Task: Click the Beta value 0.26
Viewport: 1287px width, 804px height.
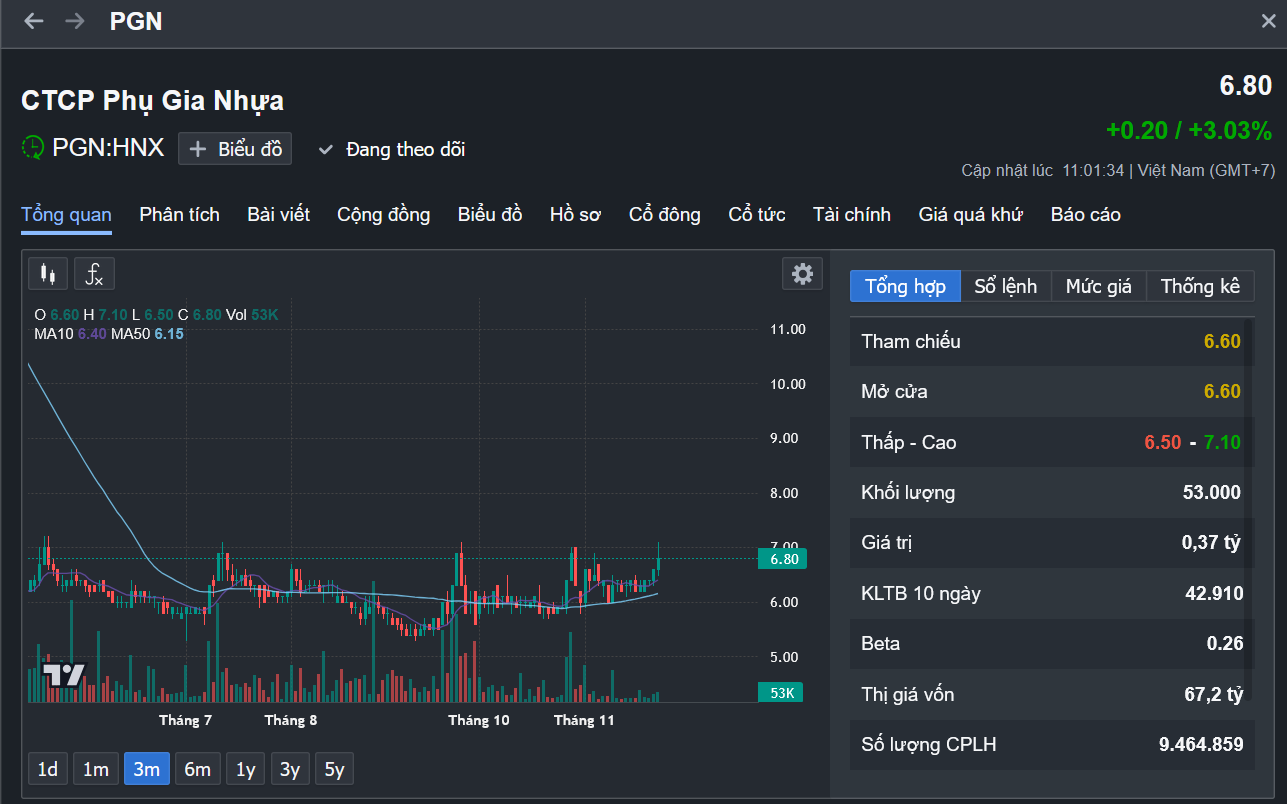Action: pyautogui.click(x=1225, y=643)
